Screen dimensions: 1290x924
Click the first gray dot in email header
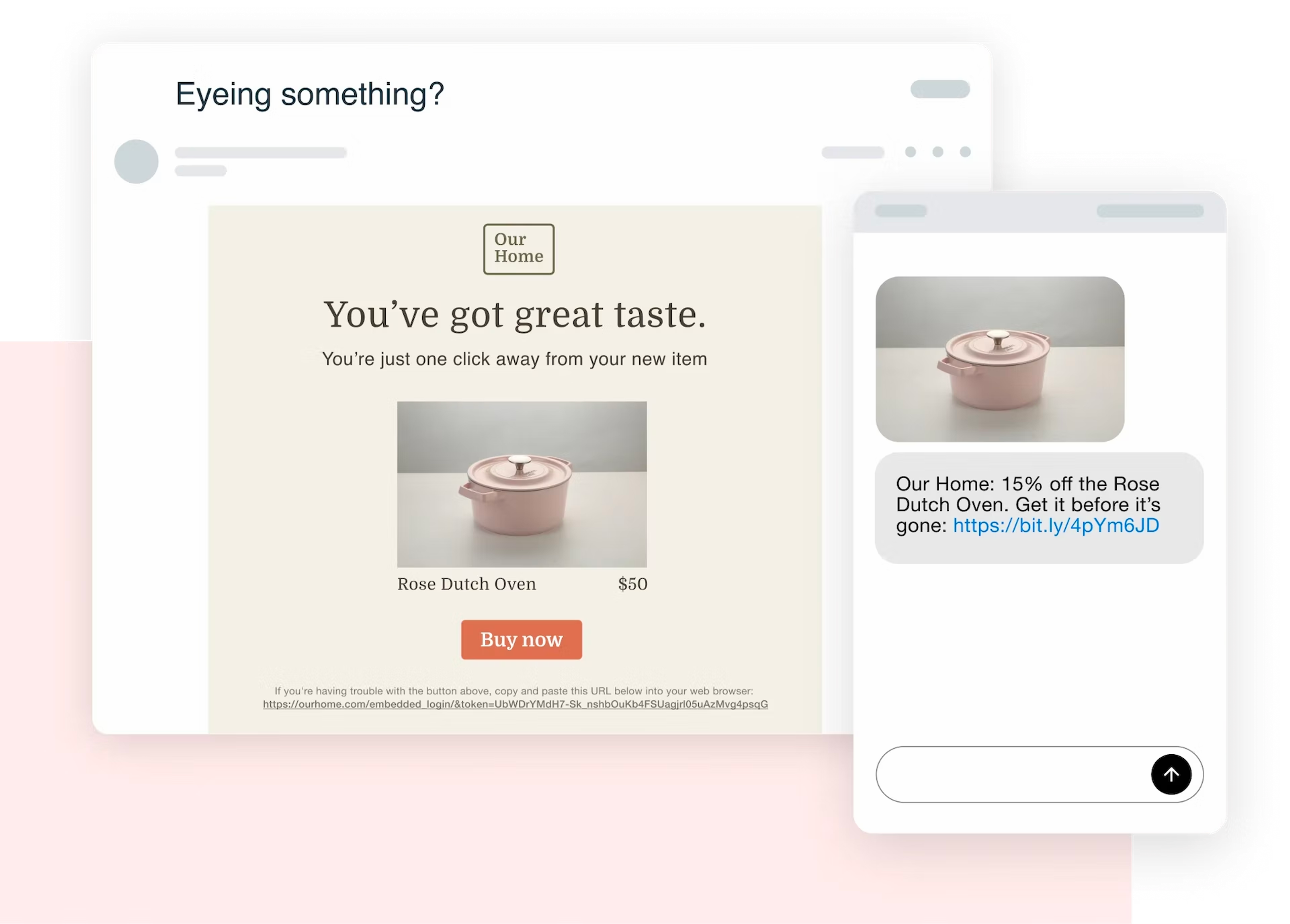pos(910,152)
